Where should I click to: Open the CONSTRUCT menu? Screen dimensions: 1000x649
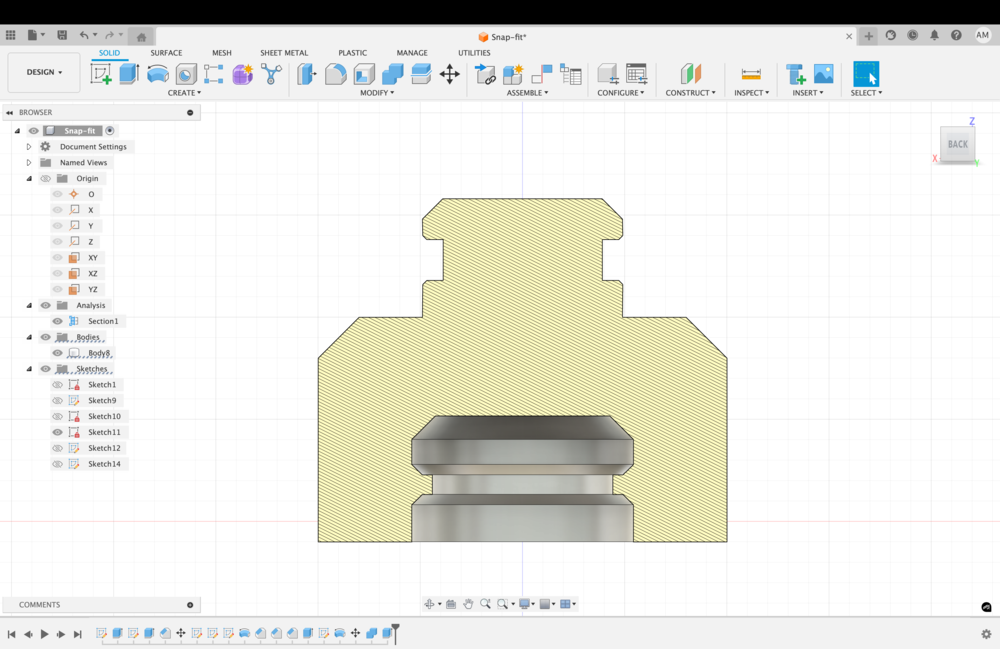(690, 93)
